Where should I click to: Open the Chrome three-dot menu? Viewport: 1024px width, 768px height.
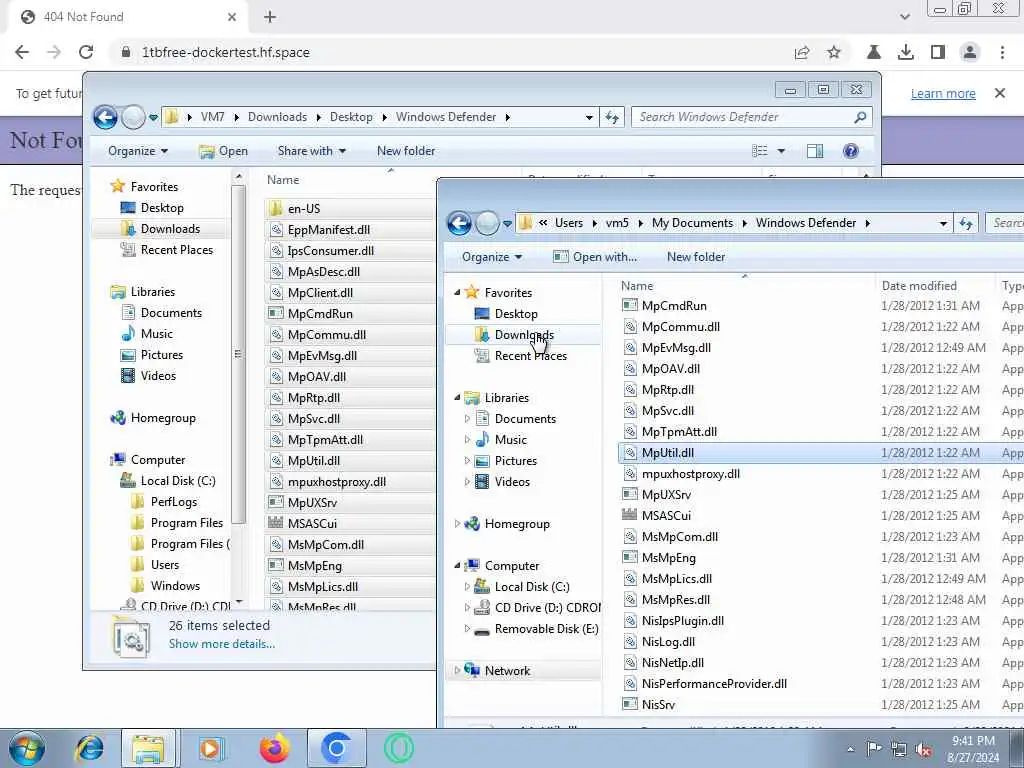click(1002, 52)
